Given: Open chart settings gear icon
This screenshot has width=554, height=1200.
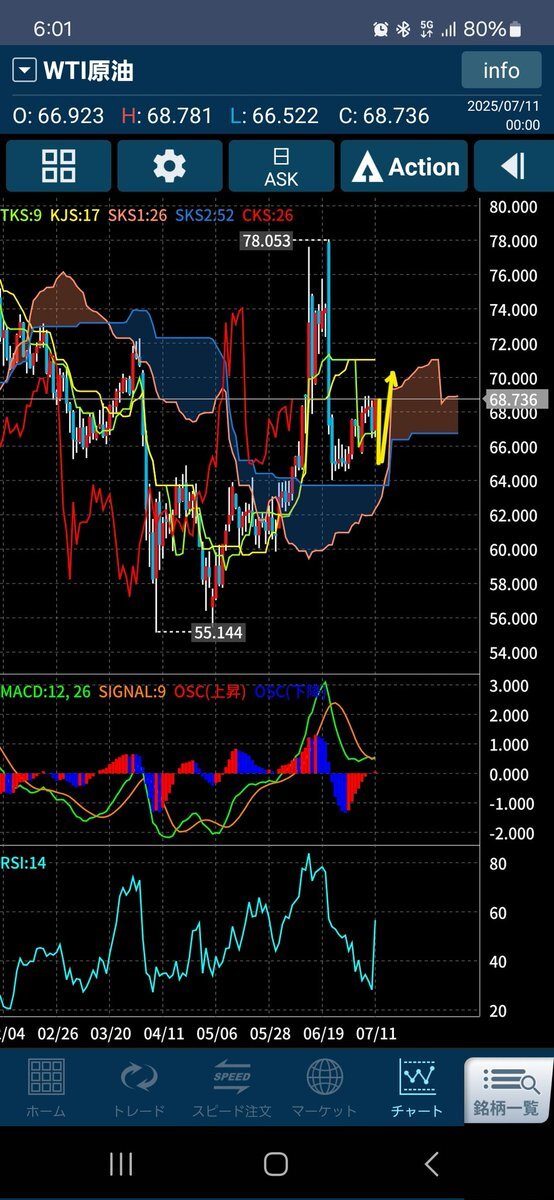Looking at the screenshot, I should tap(169, 166).
